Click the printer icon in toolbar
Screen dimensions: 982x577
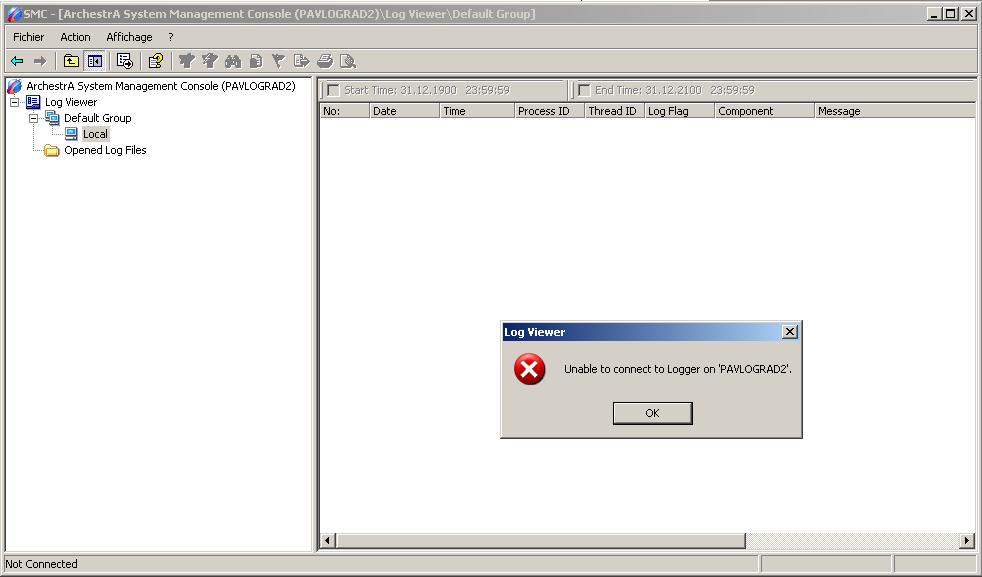click(325, 61)
